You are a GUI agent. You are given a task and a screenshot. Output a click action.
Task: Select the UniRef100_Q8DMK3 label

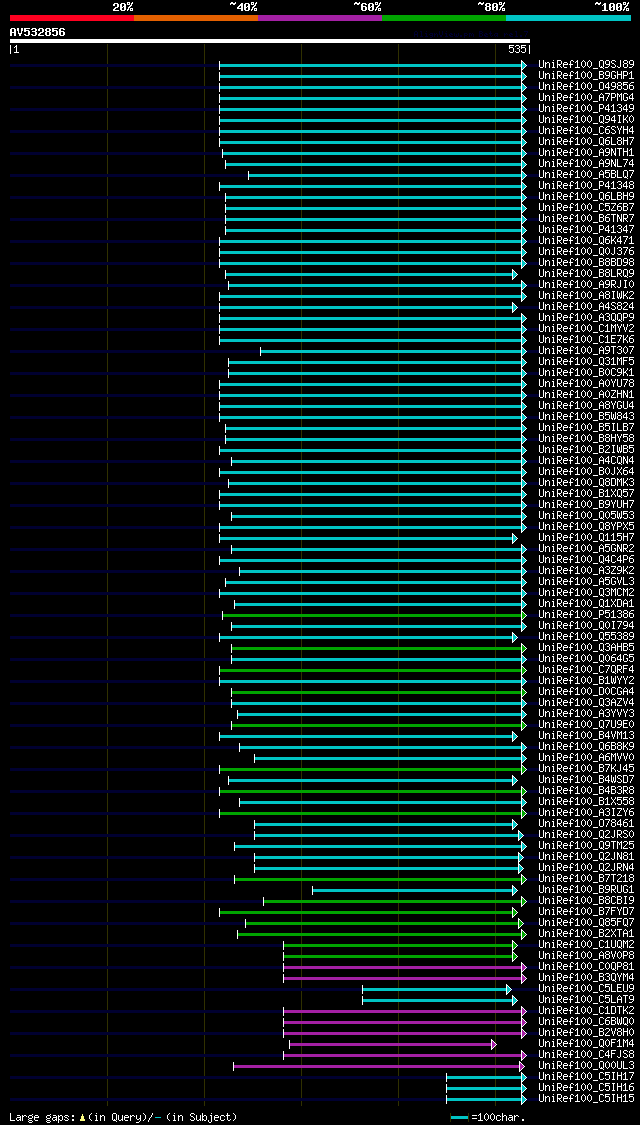(x=586, y=483)
